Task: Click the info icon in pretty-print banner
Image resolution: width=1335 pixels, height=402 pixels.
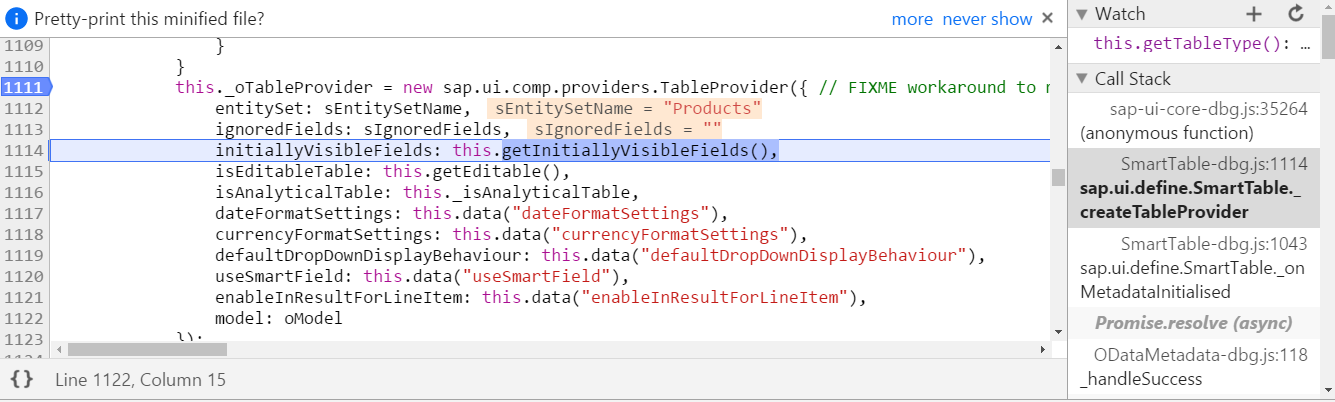Action: click(x=16, y=19)
